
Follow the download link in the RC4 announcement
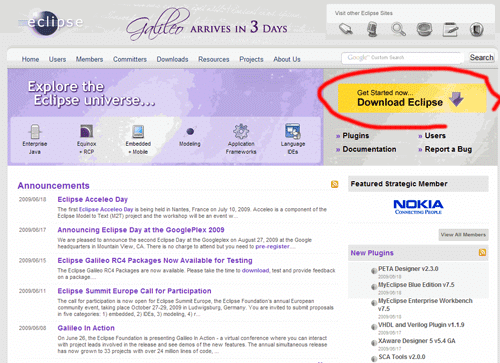(x=255, y=270)
